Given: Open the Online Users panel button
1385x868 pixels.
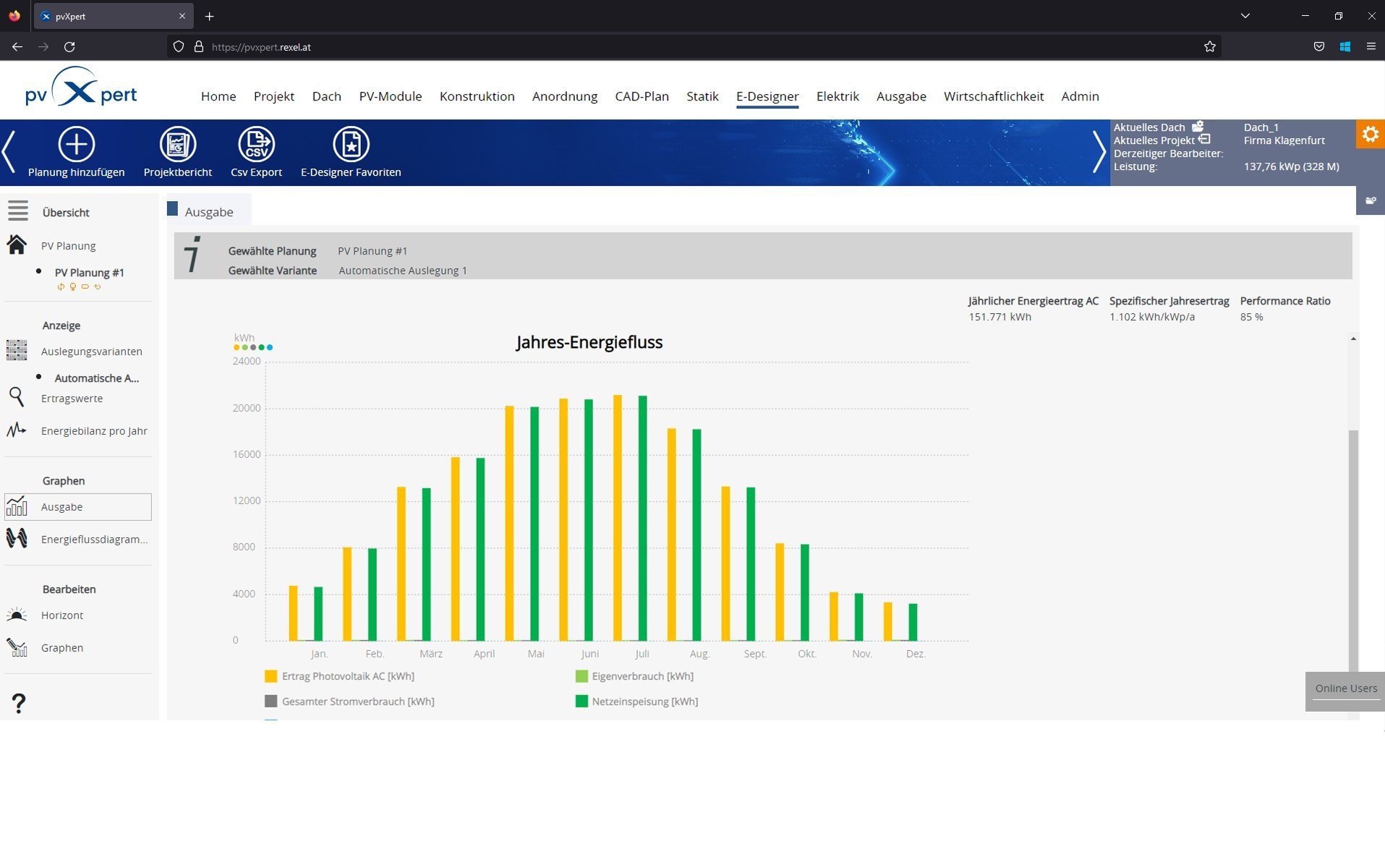Looking at the screenshot, I should (1345, 689).
